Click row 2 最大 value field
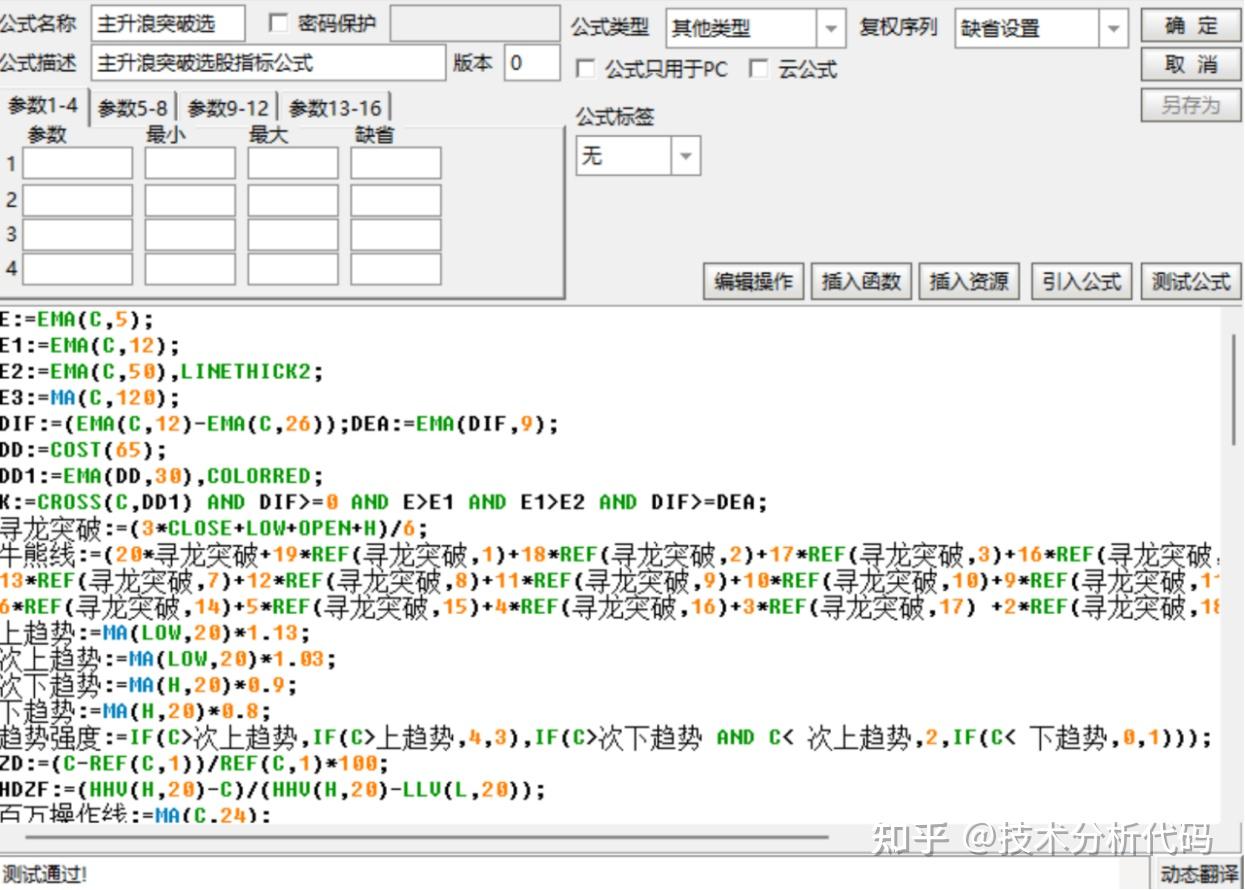Viewport: 1245px width, 890px height. [294, 200]
